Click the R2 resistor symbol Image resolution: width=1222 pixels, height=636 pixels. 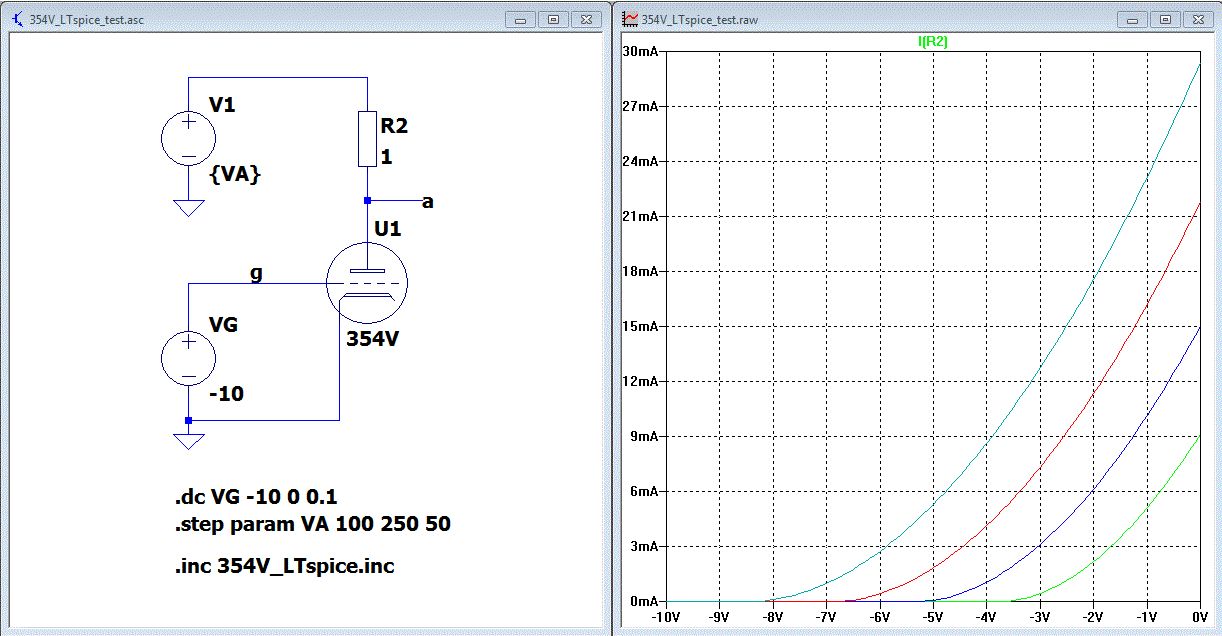point(368,139)
